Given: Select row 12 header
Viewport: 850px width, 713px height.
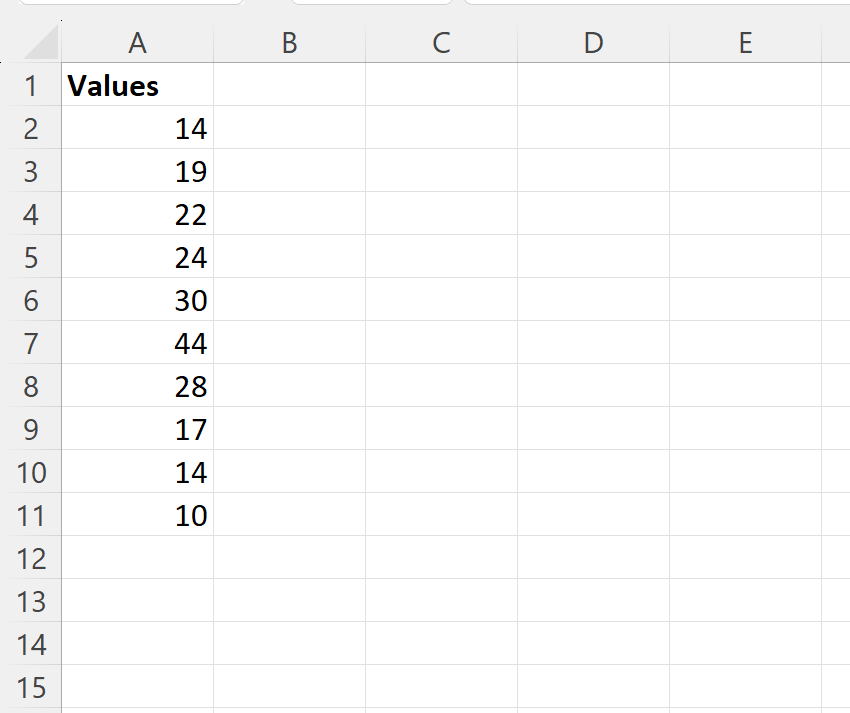Looking at the screenshot, I should [x=31, y=557].
